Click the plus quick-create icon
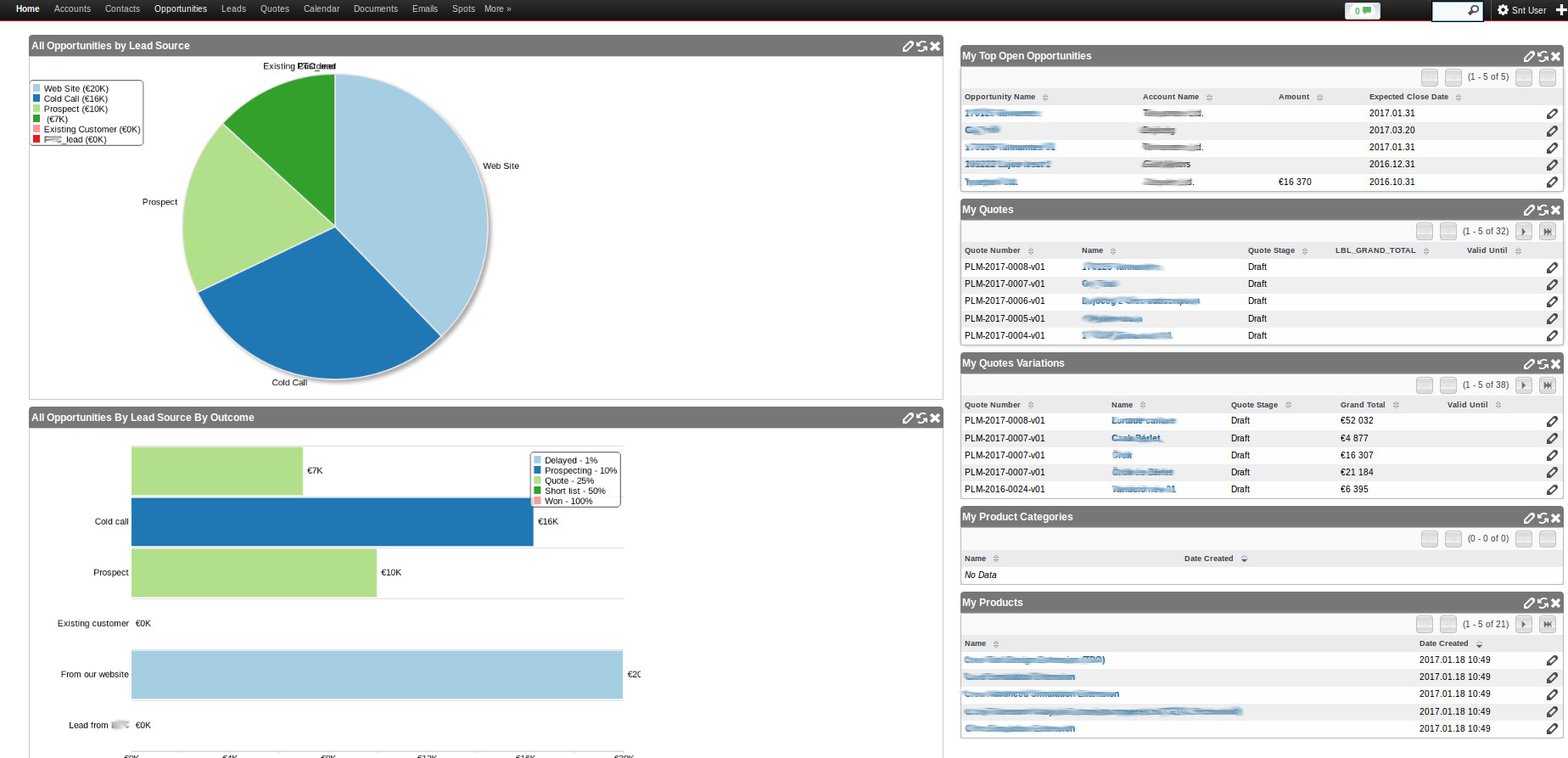The image size is (1568, 758). pos(1560,10)
